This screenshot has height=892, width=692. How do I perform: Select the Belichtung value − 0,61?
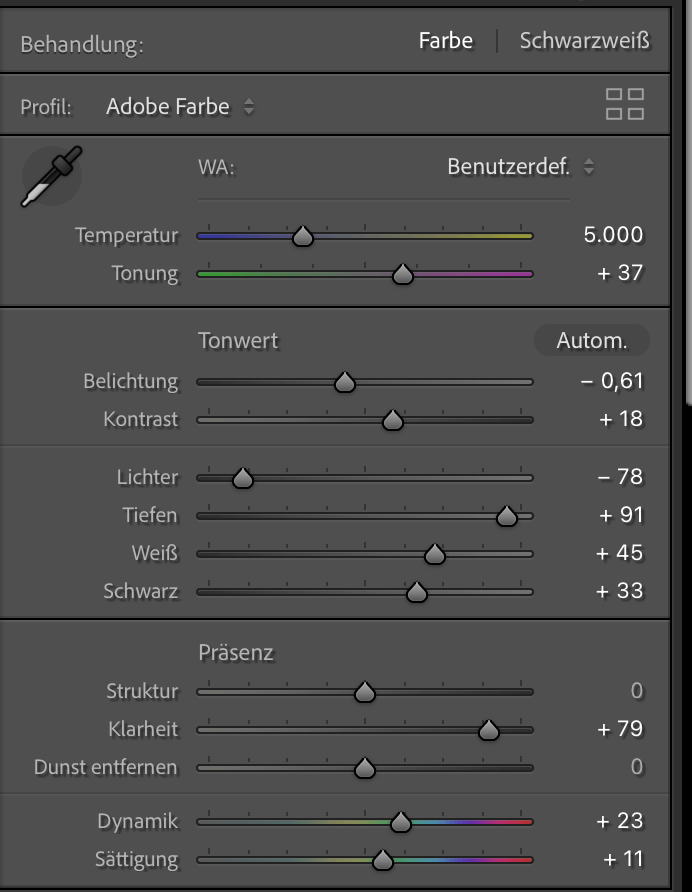click(x=612, y=381)
